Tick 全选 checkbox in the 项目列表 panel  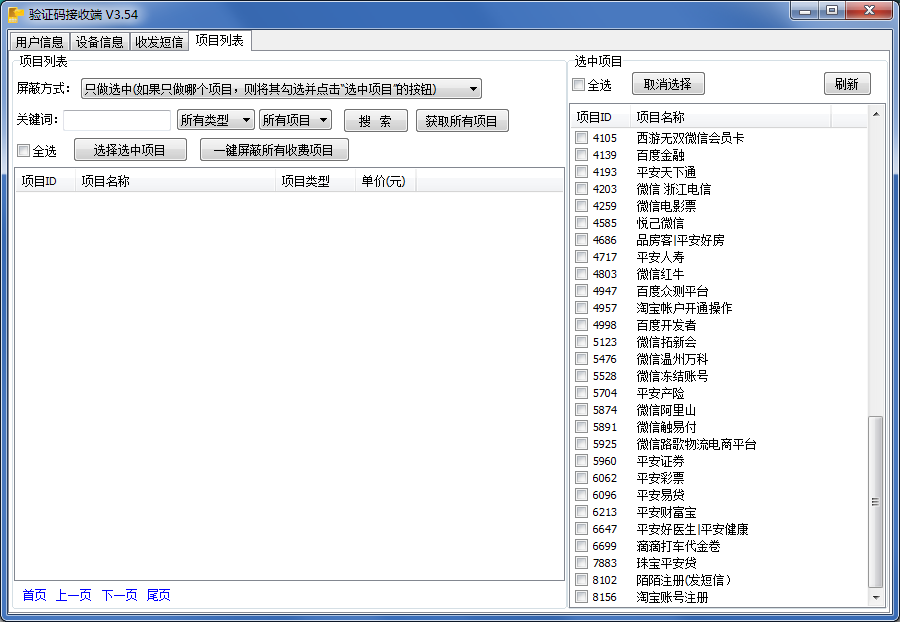[24, 151]
